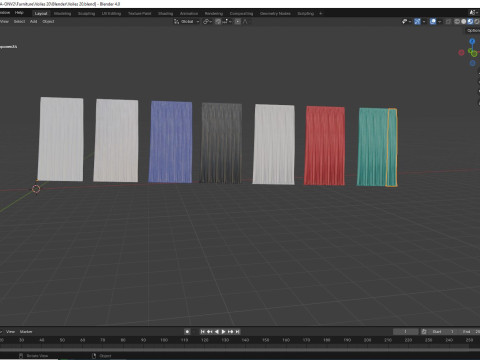Open the scene selector in top bar
This screenshot has width=480, height=360.
point(473,13)
